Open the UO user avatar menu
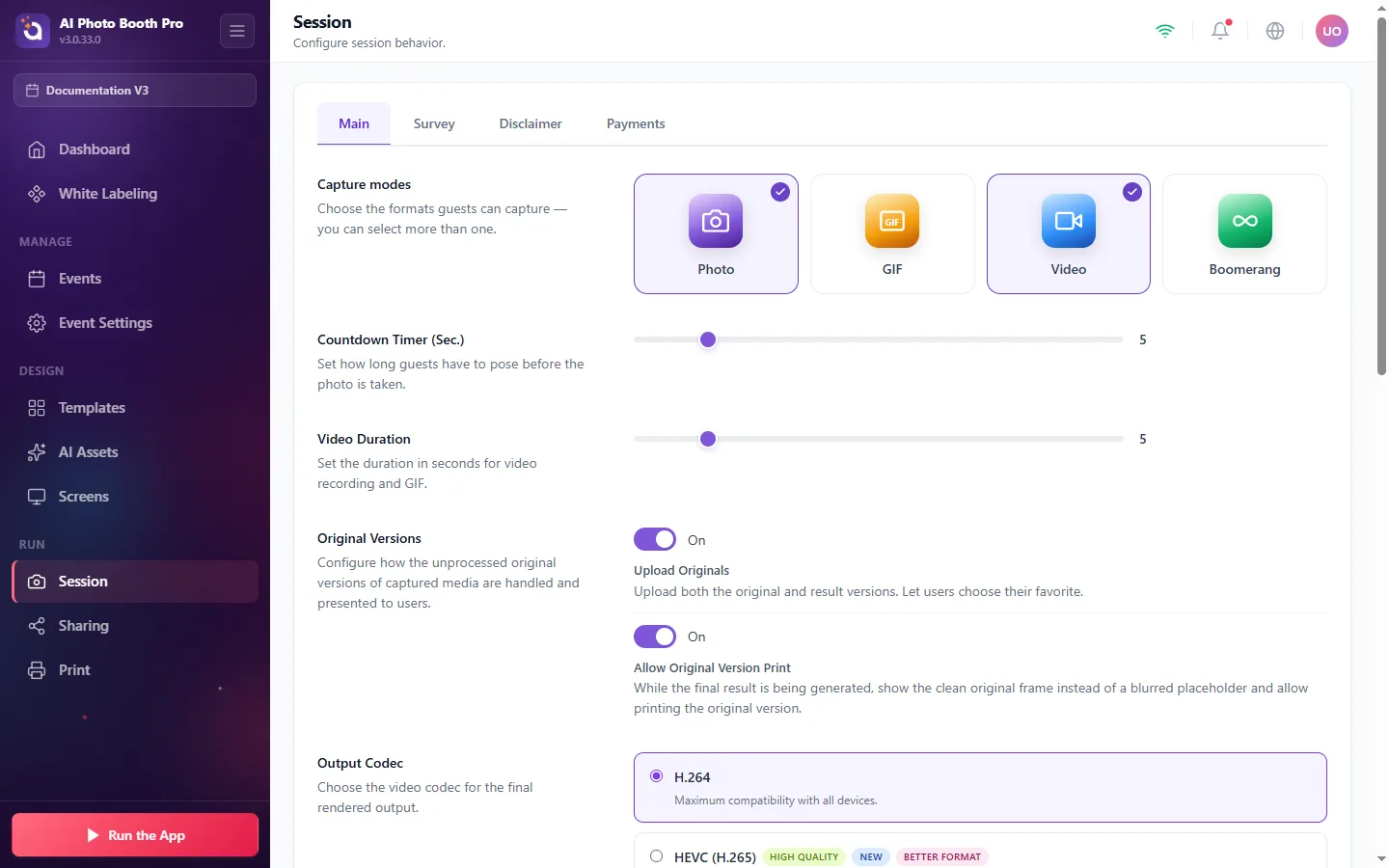The height and width of the screenshot is (868, 1389). [x=1332, y=31]
